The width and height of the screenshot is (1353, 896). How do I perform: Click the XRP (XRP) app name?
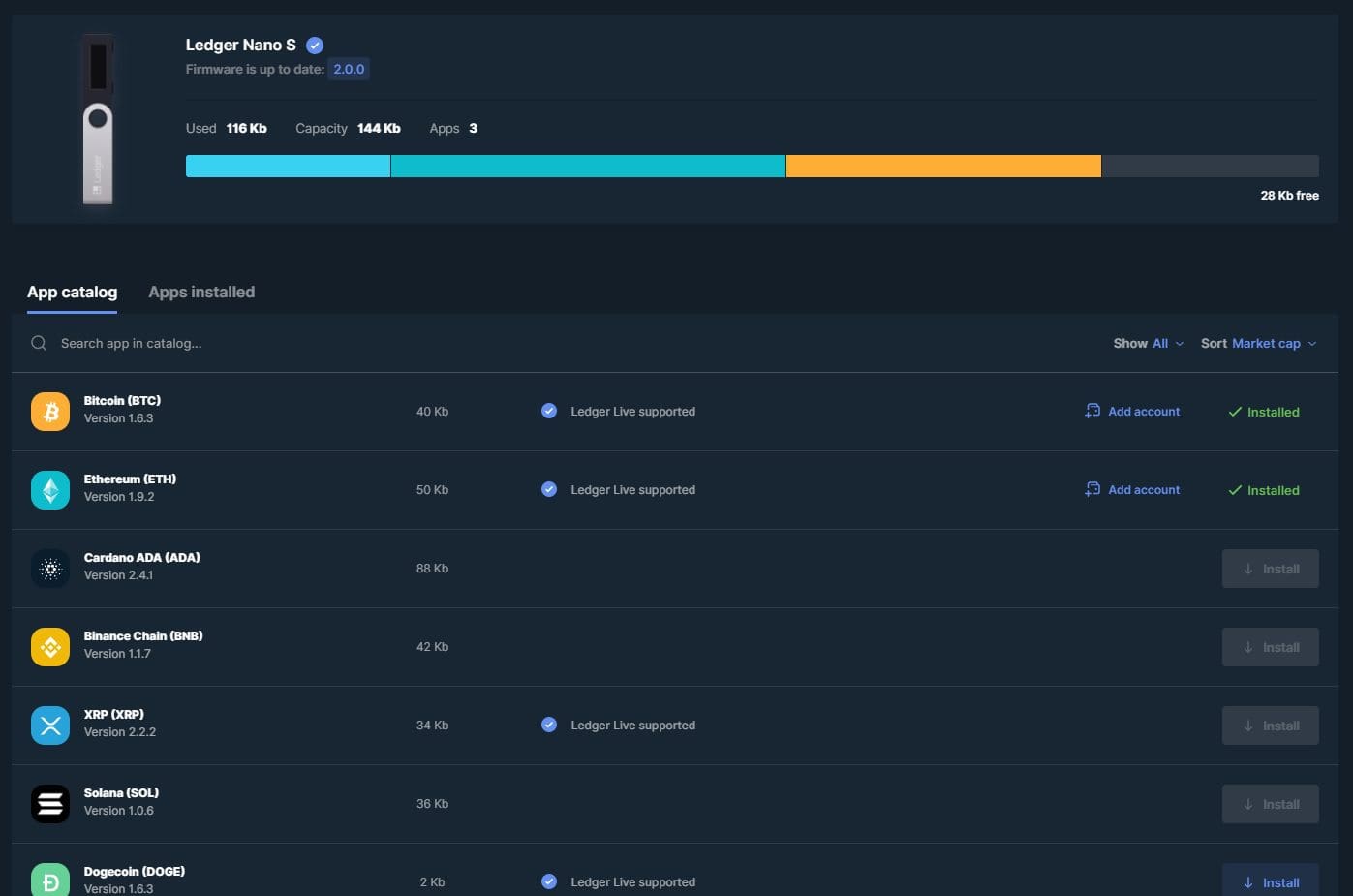[x=113, y=714]
